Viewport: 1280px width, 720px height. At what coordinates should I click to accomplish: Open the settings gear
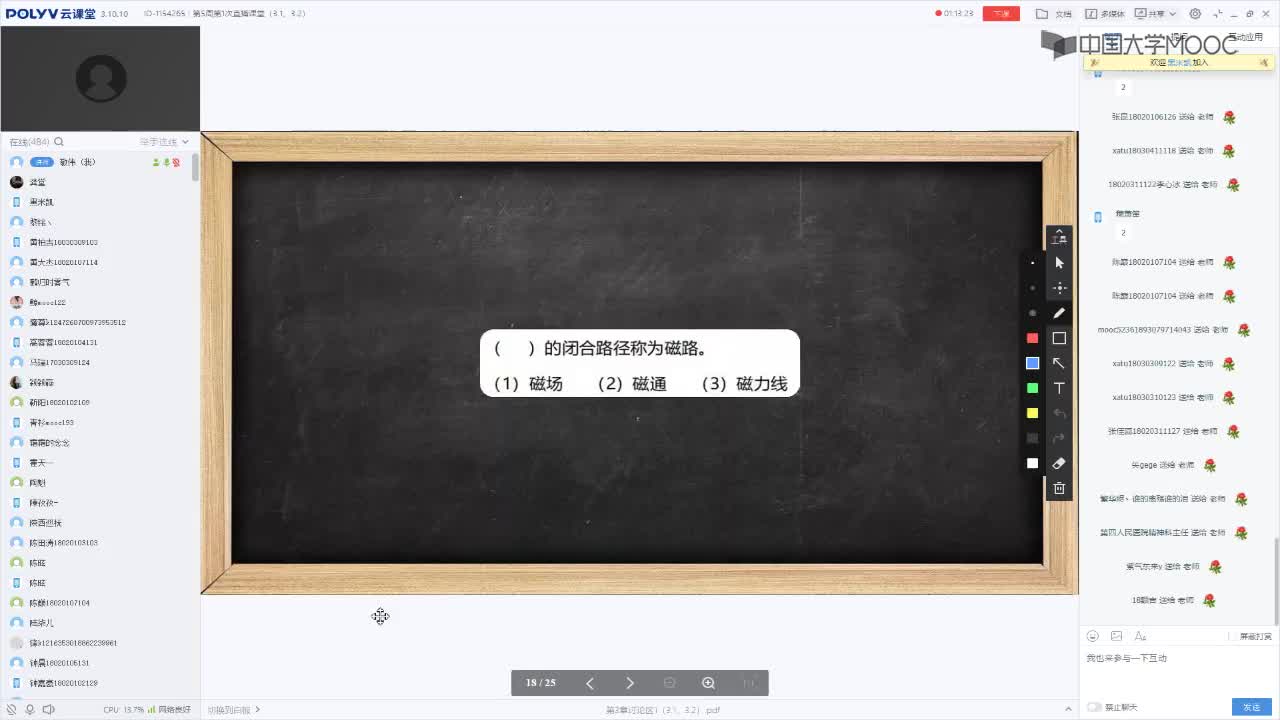(1196, 14)
